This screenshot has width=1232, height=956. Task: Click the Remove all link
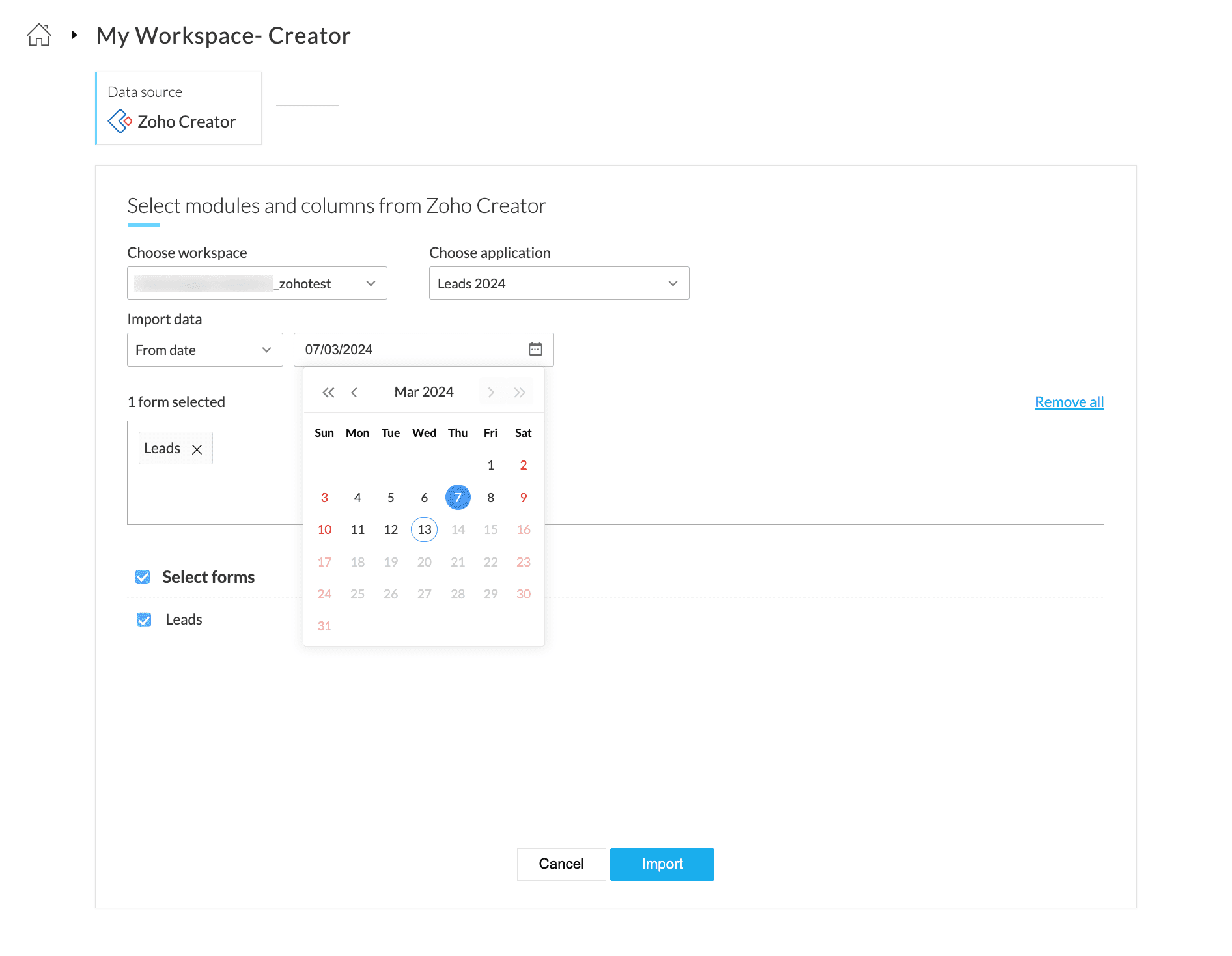tap(1069, 402)
